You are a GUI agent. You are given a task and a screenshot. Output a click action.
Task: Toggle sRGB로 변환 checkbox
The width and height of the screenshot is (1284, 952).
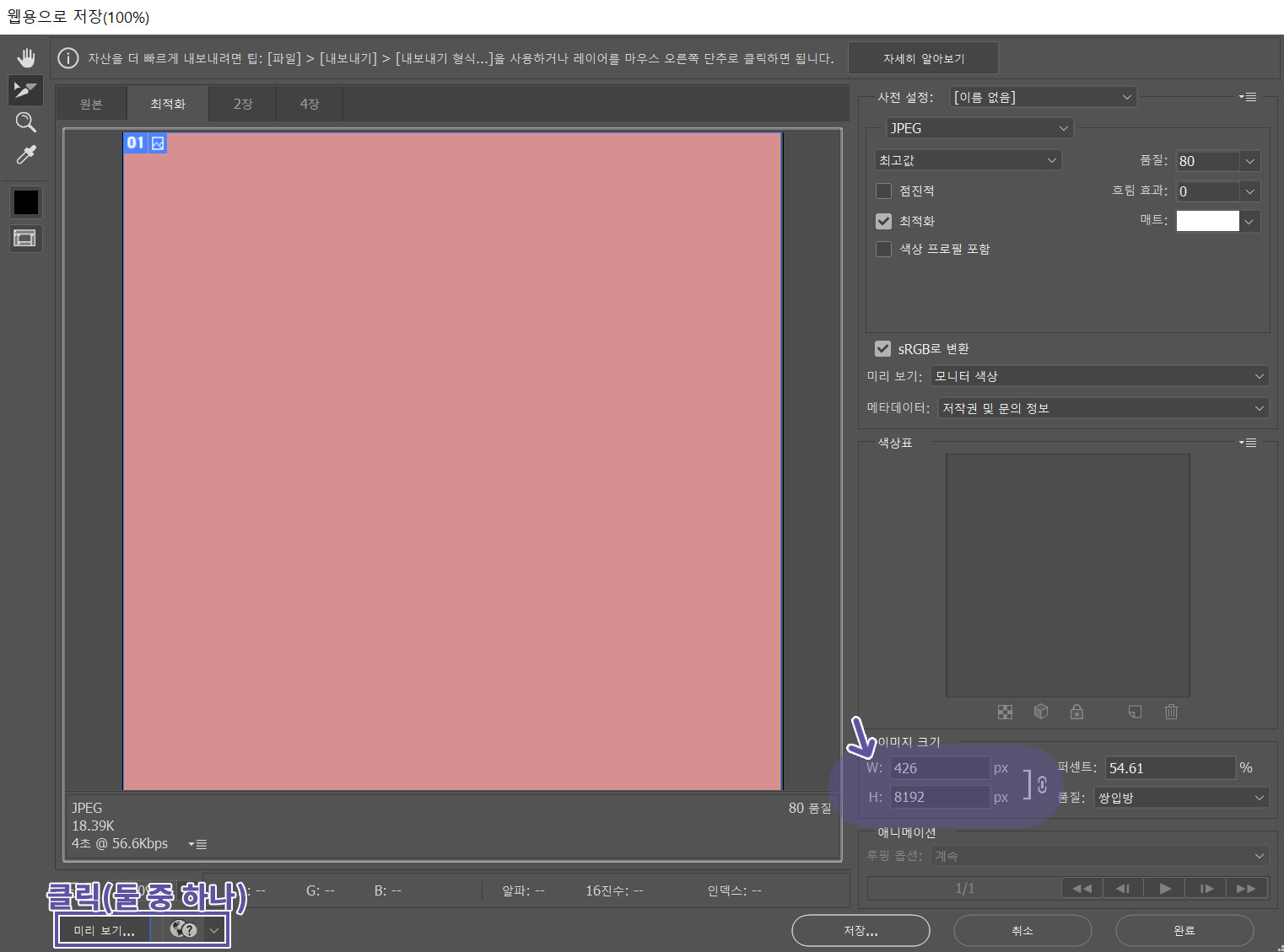pyautogui.click(x=883, y=348)
